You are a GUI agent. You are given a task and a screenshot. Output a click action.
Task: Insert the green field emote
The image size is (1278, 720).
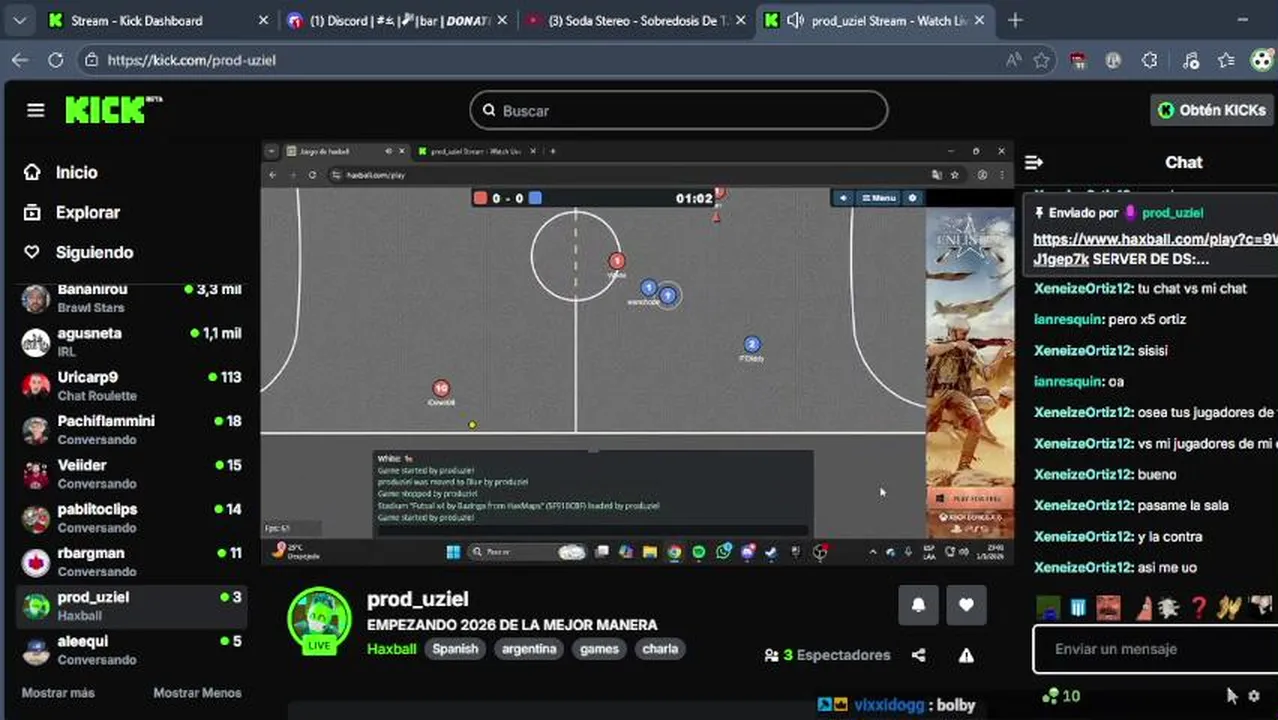tap(1048, 606)
